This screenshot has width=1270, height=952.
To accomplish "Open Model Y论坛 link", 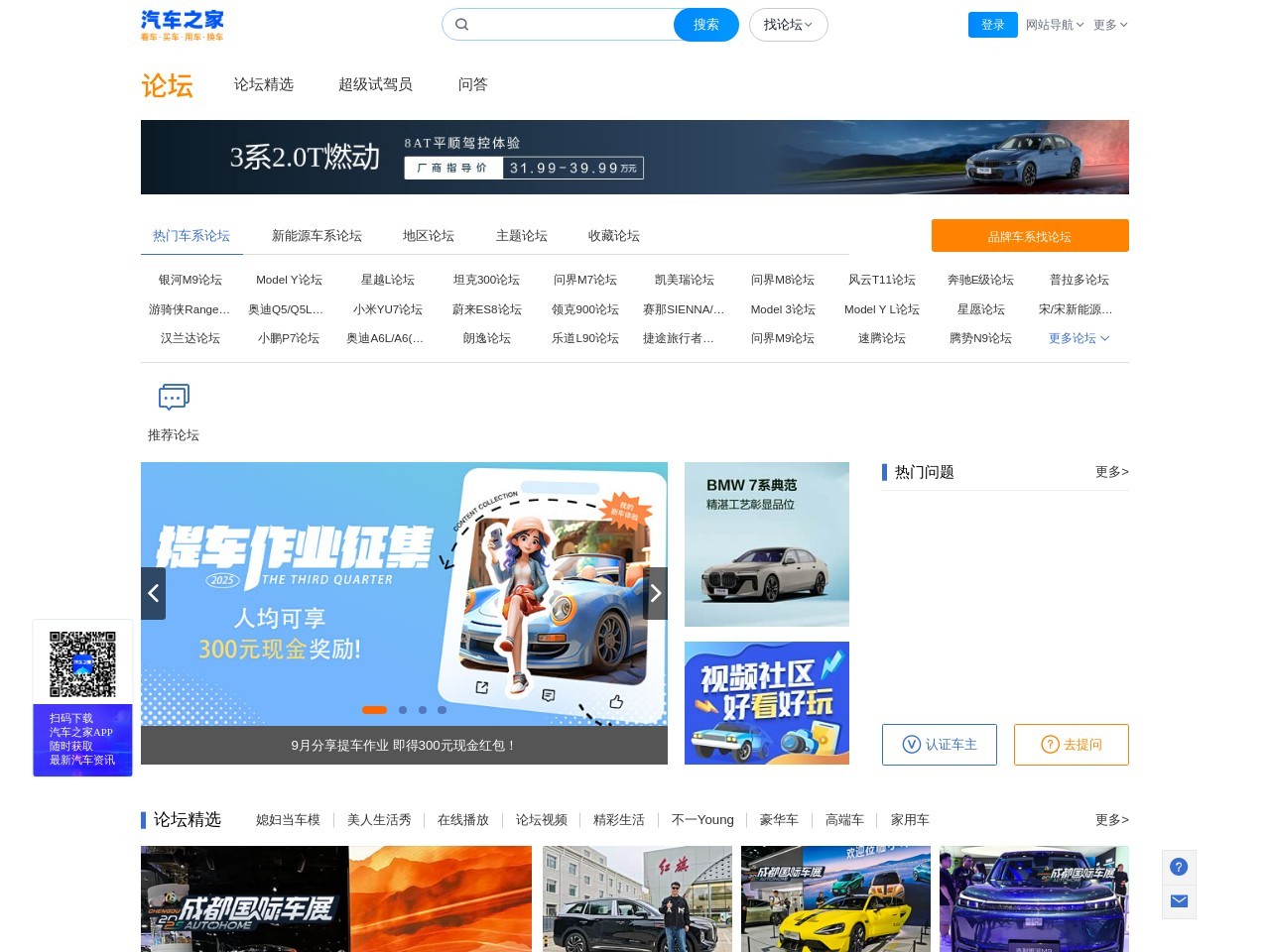I will point(289,280).
